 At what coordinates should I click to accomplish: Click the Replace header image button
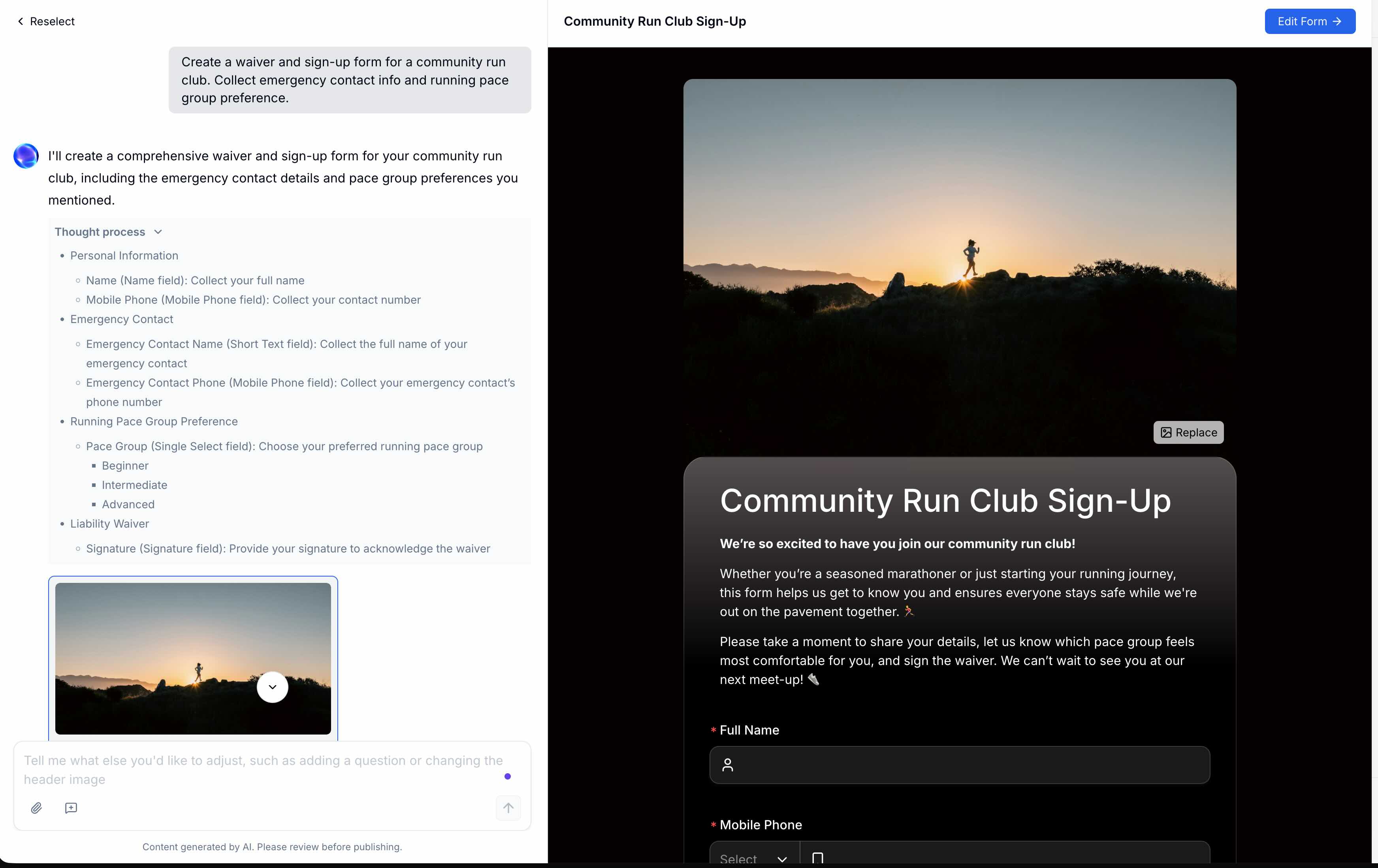pos(1188,432)
